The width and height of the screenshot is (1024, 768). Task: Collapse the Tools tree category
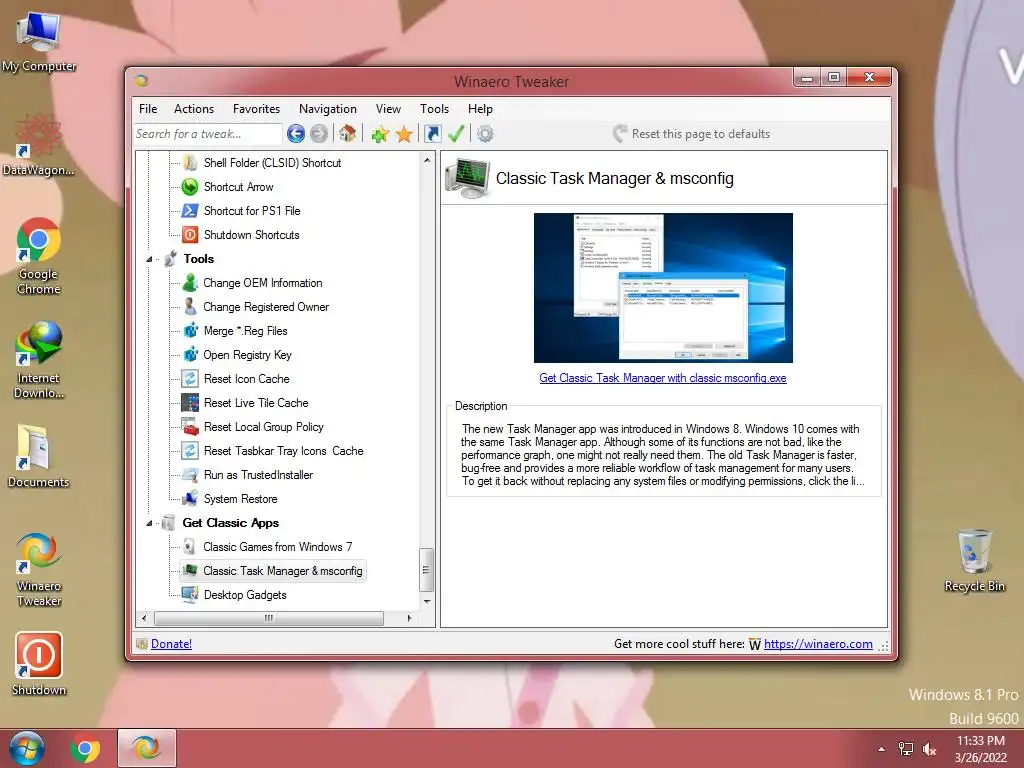(149, 259)
